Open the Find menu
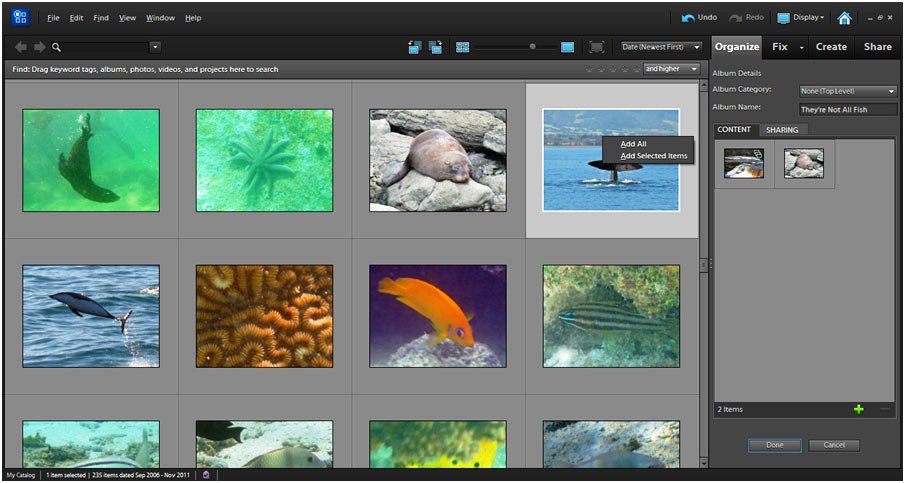 101,18
